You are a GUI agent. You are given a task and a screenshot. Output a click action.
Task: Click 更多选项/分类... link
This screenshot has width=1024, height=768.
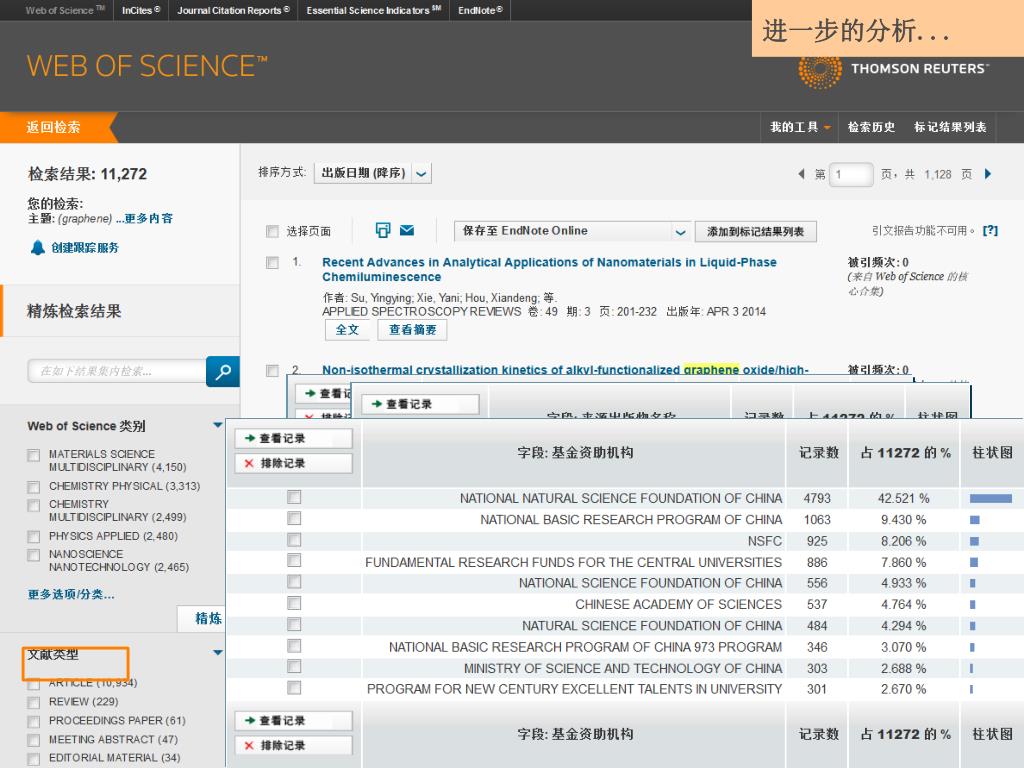71,594
